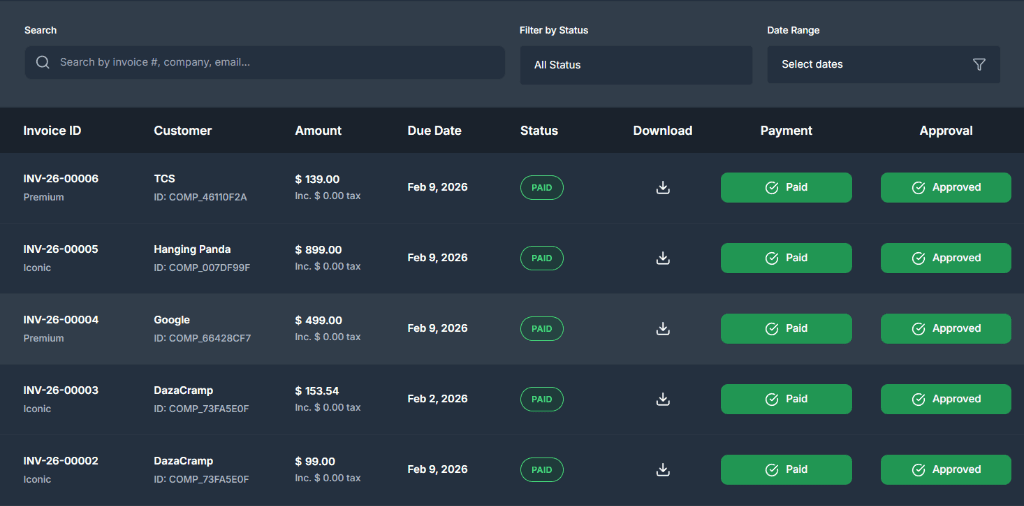
Task: Click Iconic plan label under INV-26-00005
Action: coord(37,268)
